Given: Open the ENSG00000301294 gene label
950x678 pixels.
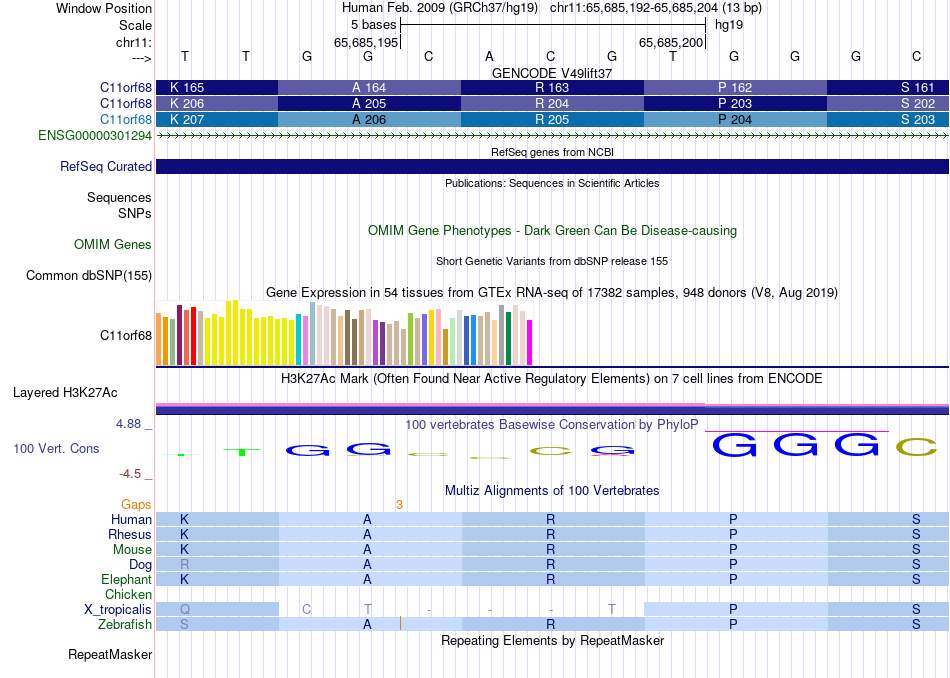Looking at the screenshot, I should pos(95,136).
